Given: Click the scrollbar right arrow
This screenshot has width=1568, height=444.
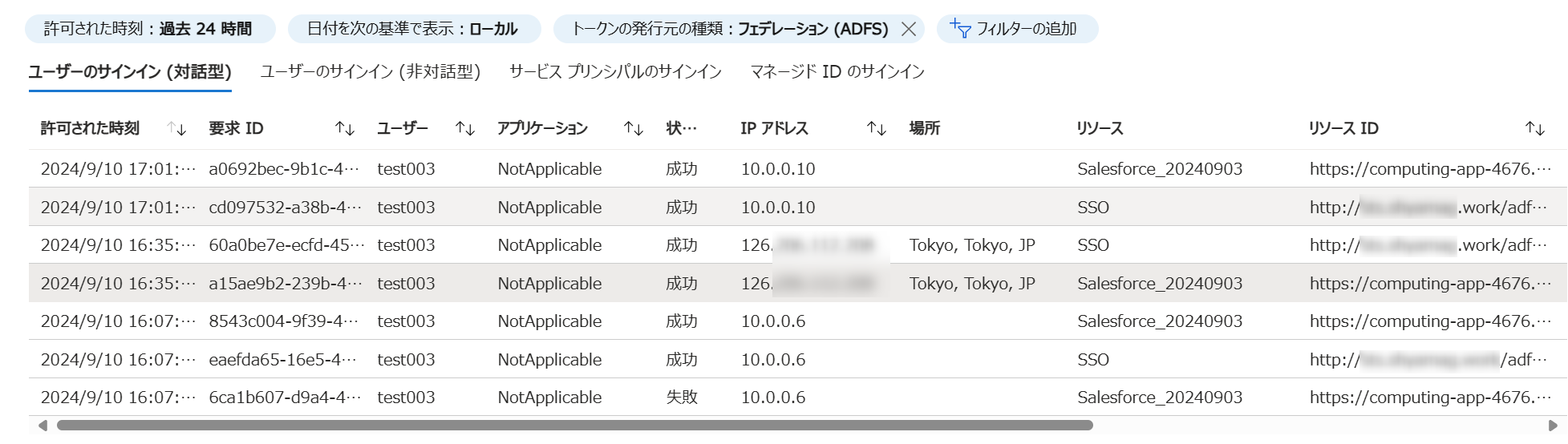Looking at the screenshot, I should coord(1553,426).
